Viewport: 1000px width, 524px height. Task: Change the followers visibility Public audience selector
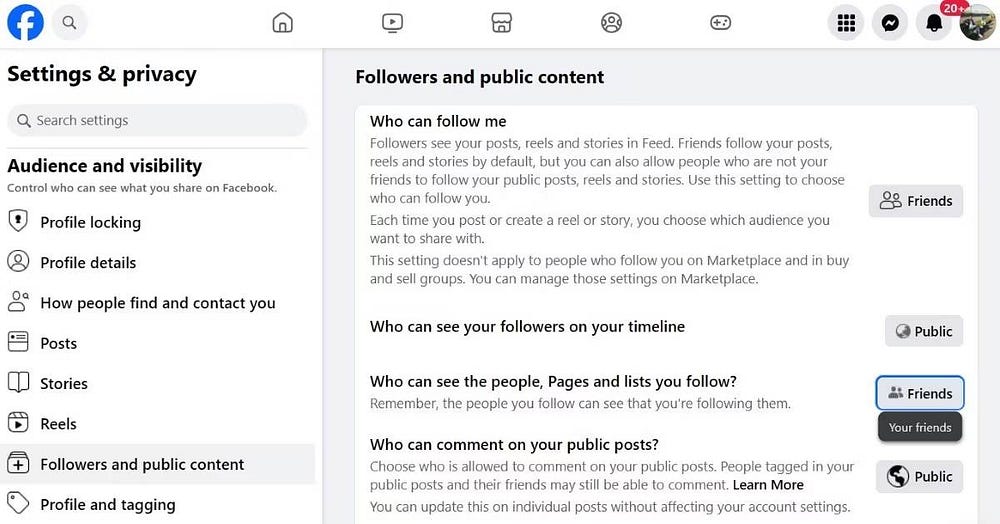[x=923, y=331]
